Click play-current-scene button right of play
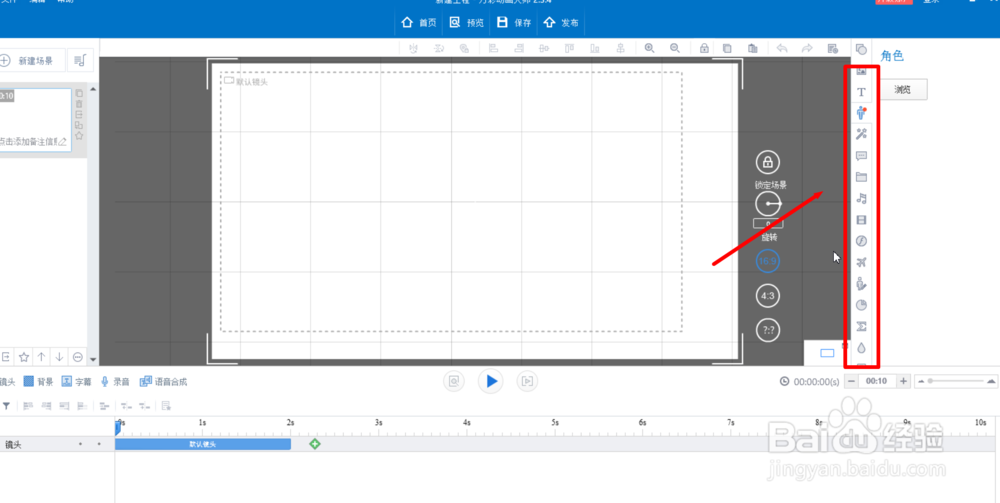 pos(527,381)
